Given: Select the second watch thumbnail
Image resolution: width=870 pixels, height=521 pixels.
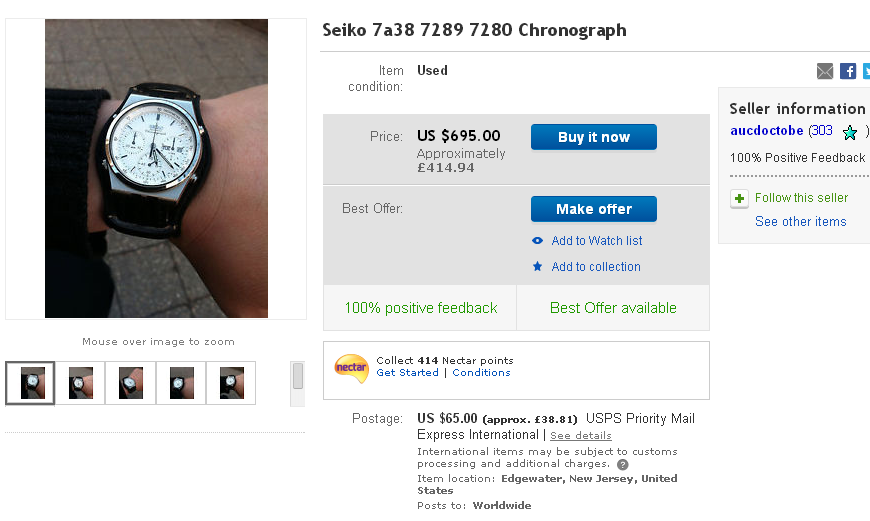Looking at the screenshot, I should 81,383.
